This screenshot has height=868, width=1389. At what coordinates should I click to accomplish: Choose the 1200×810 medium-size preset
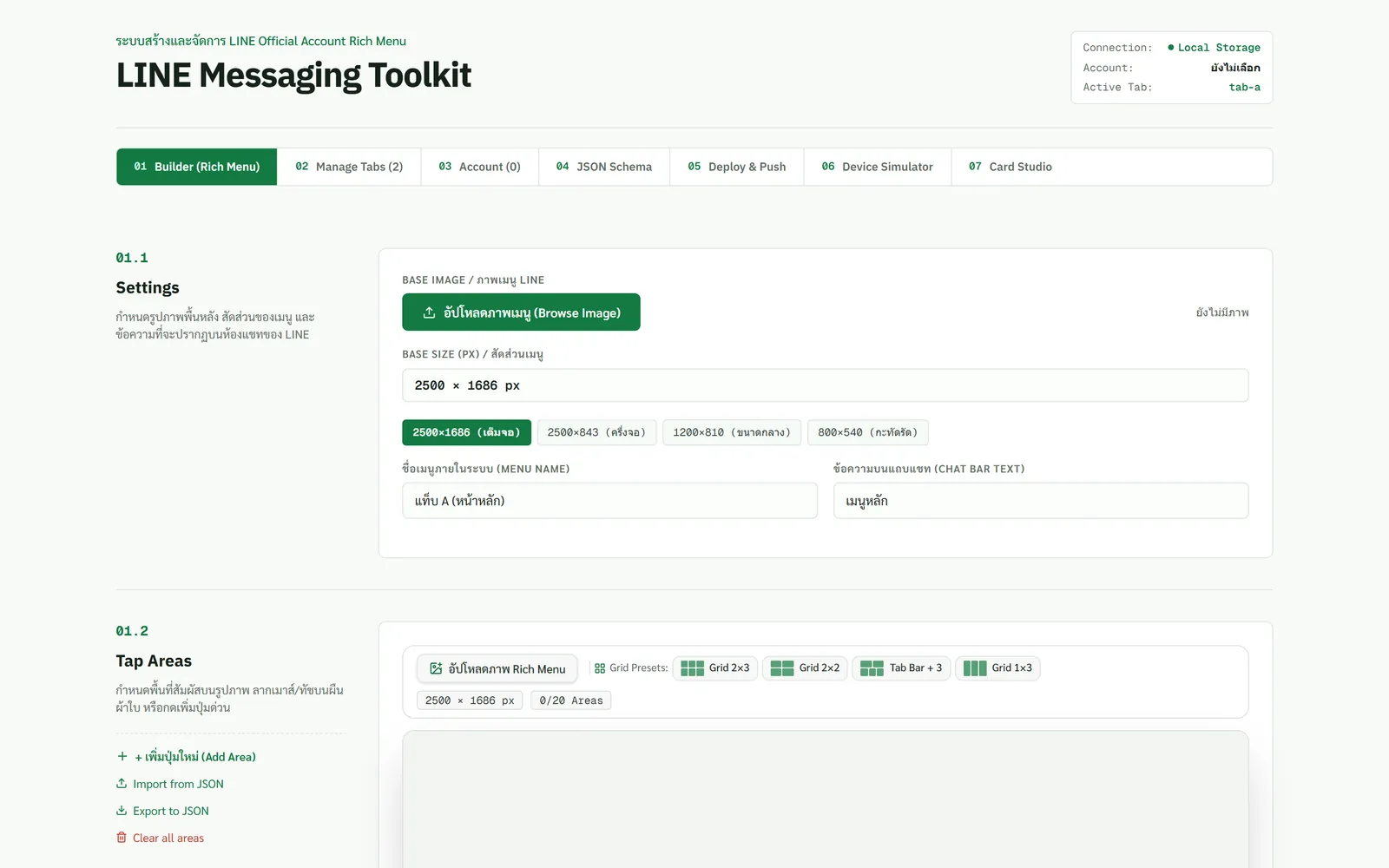pos(732,432)
